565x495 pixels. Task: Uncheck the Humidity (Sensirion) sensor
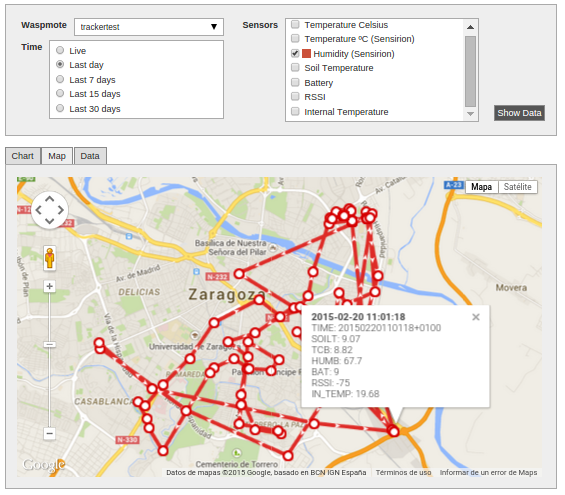coord(295,53)
